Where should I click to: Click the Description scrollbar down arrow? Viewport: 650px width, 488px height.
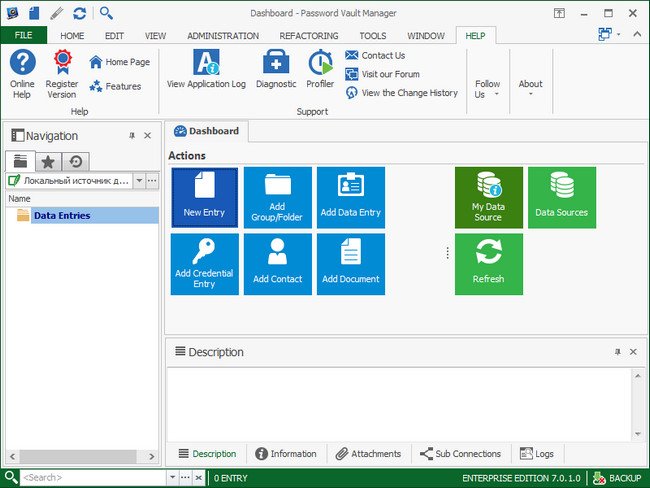[638, 434]
